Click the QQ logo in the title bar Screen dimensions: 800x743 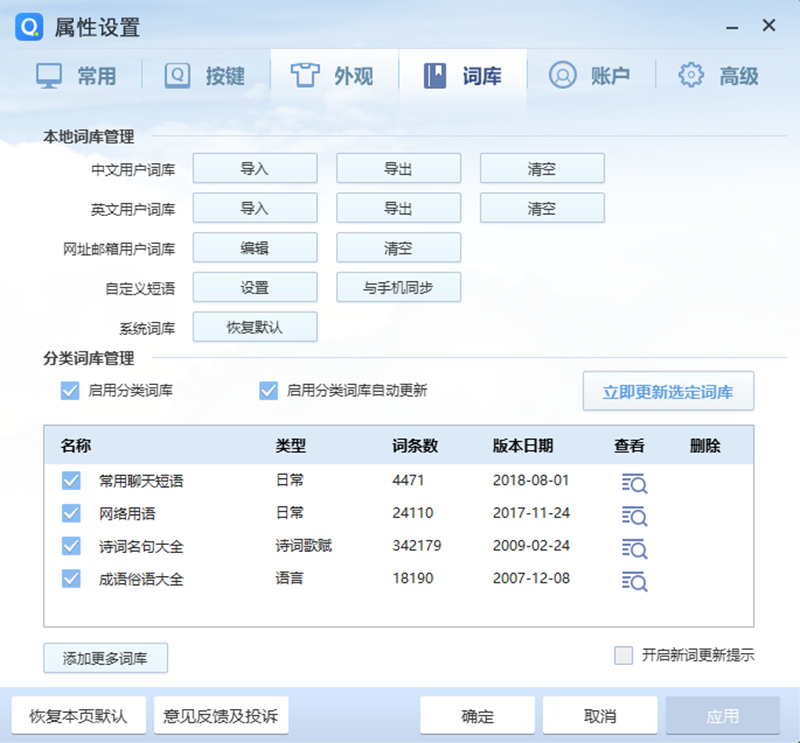coord(31,27)
